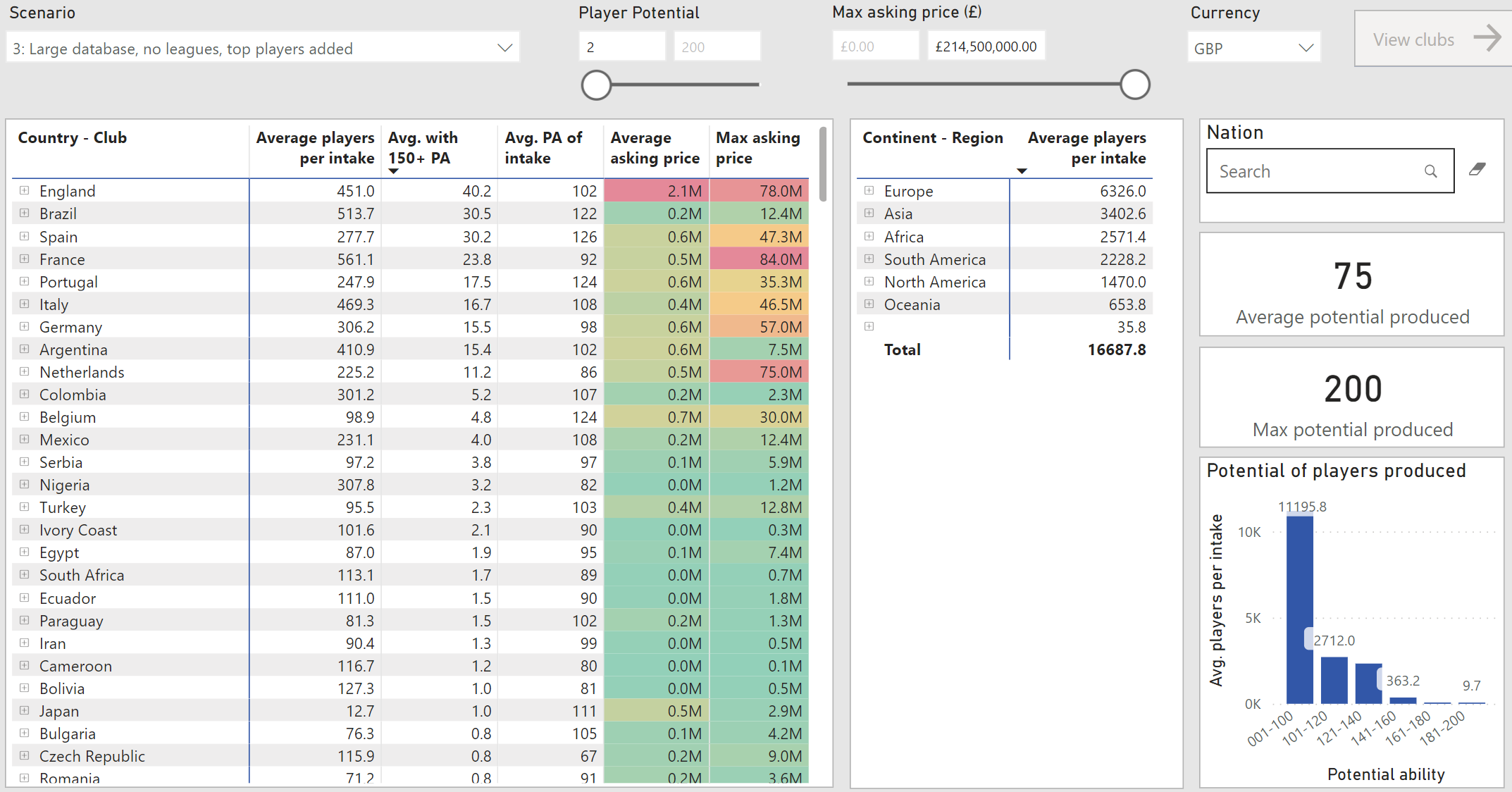The width and height of the screenshot is (1512, 792).
Task: Expand the Netherlands row
Action: (25, 371)
